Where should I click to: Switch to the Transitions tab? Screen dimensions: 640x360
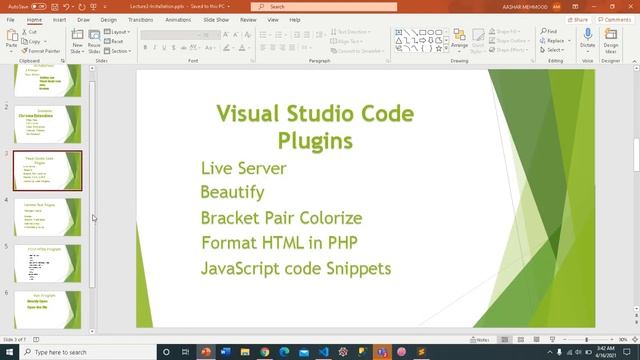pyautogui.click(x=140, y=20)
